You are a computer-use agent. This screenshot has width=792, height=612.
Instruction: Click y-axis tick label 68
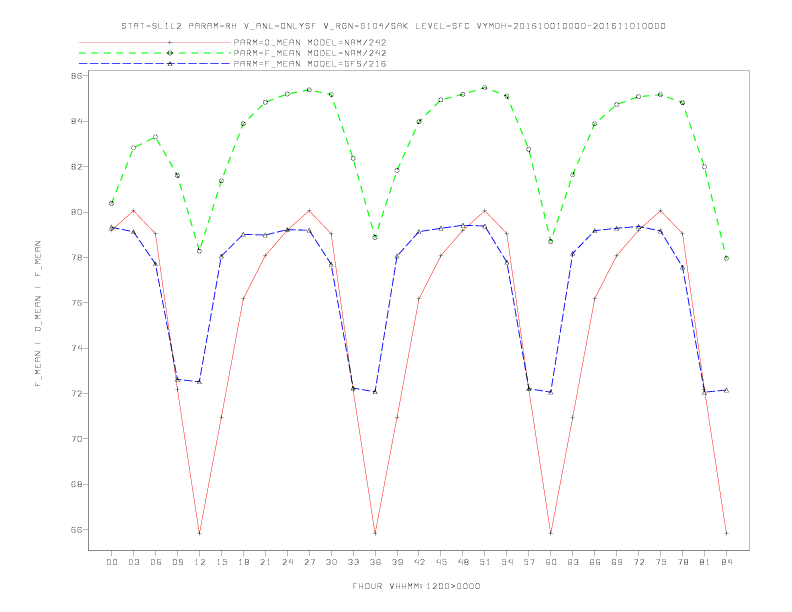(x=77, y=484)
